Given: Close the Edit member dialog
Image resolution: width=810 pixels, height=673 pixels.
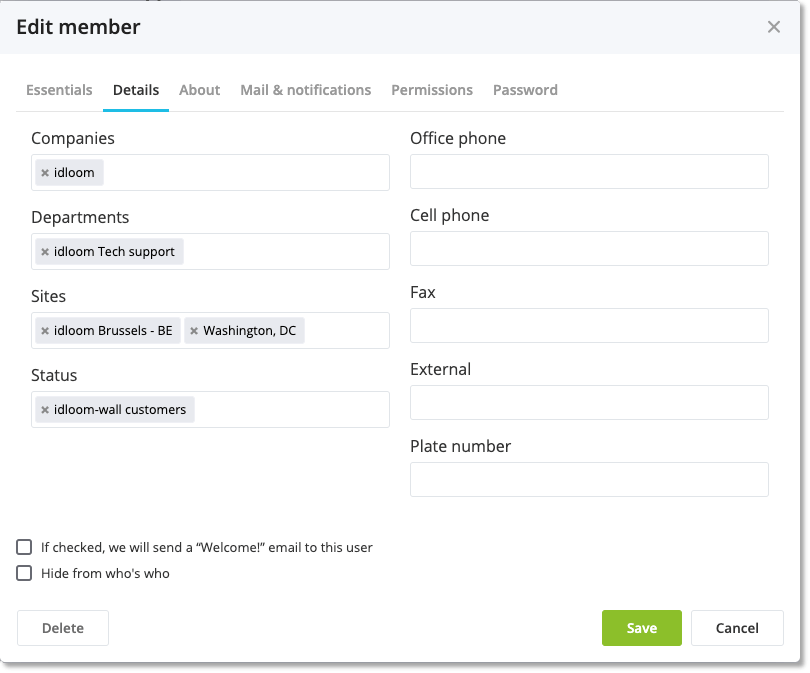Looking at the screenshot, I should click(x=773, y=27).
